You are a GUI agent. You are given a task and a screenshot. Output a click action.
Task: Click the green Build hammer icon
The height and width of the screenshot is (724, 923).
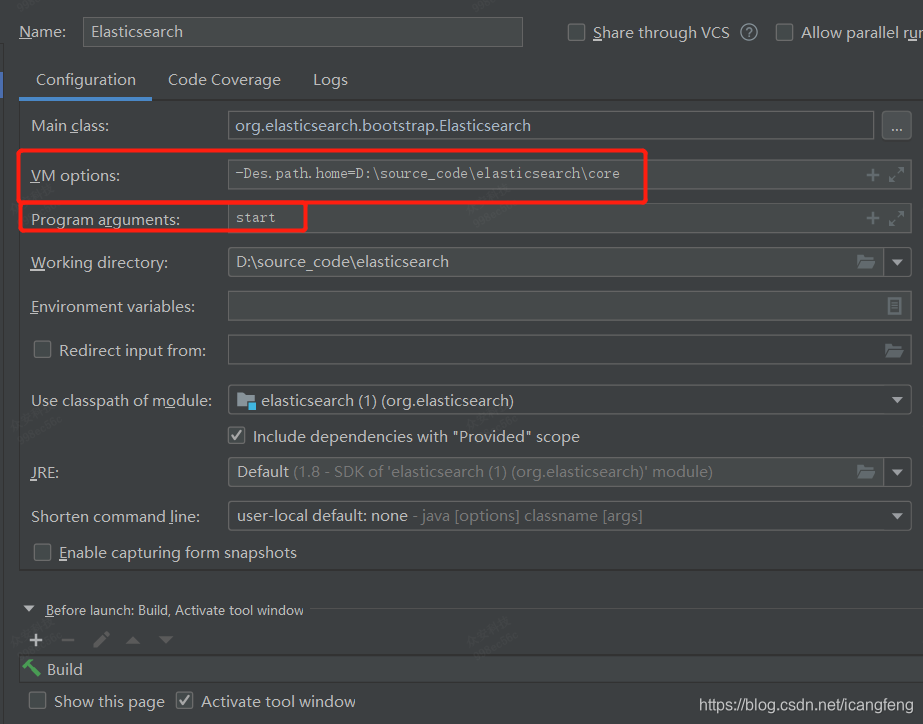31,668
